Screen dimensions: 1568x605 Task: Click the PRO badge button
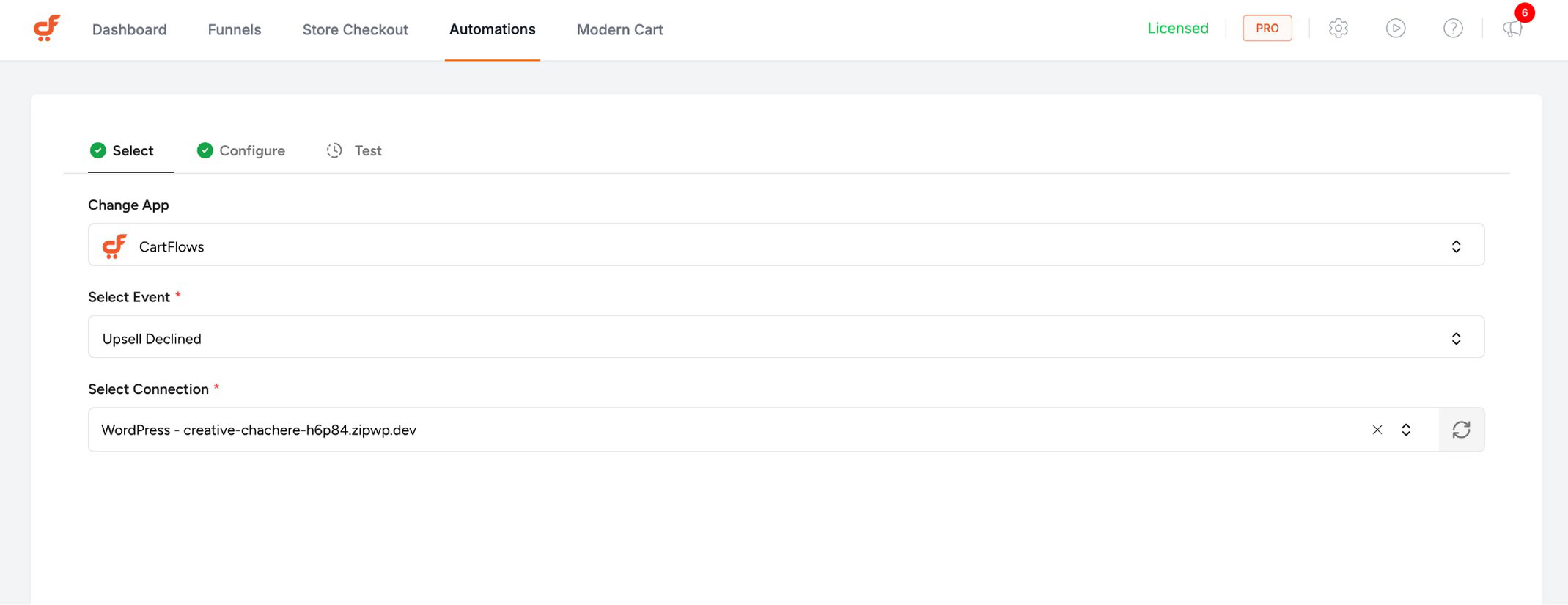[1267, 28]
